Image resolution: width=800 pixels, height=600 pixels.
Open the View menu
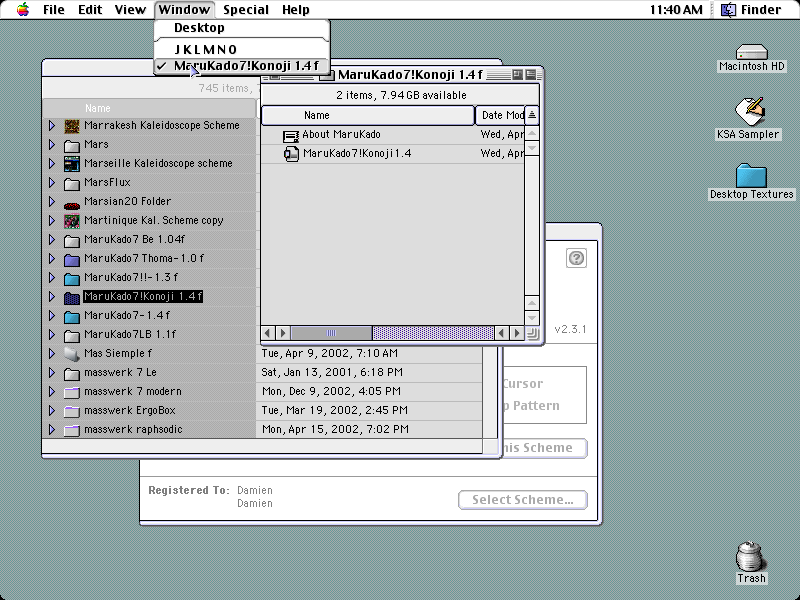pos(130,10)
